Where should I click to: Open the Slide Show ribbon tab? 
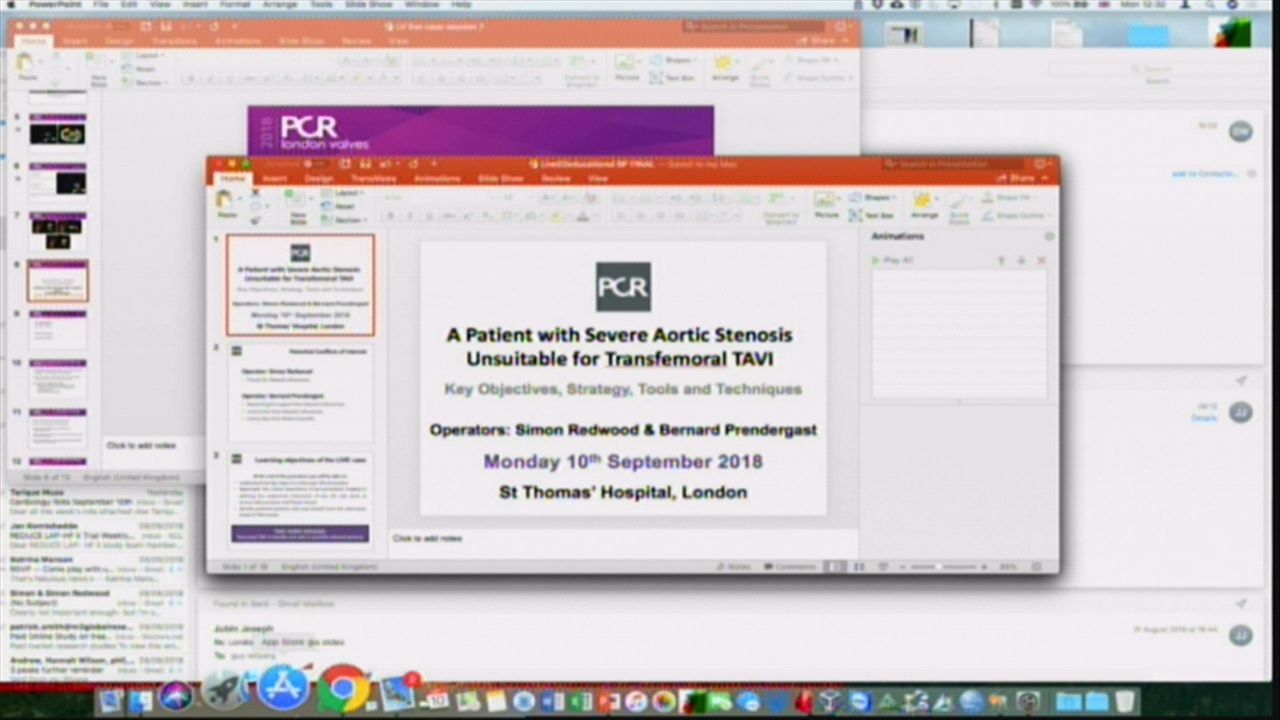pos(501,178)
